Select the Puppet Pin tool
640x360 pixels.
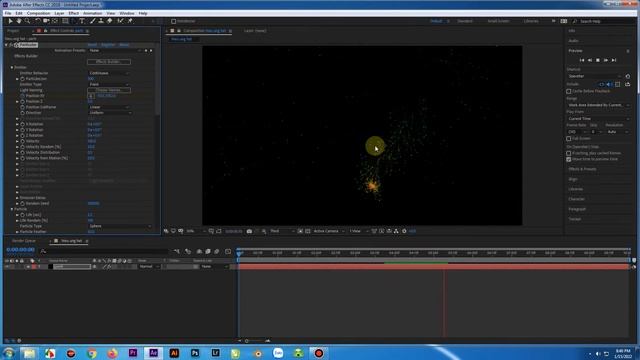tap(130, 21)
